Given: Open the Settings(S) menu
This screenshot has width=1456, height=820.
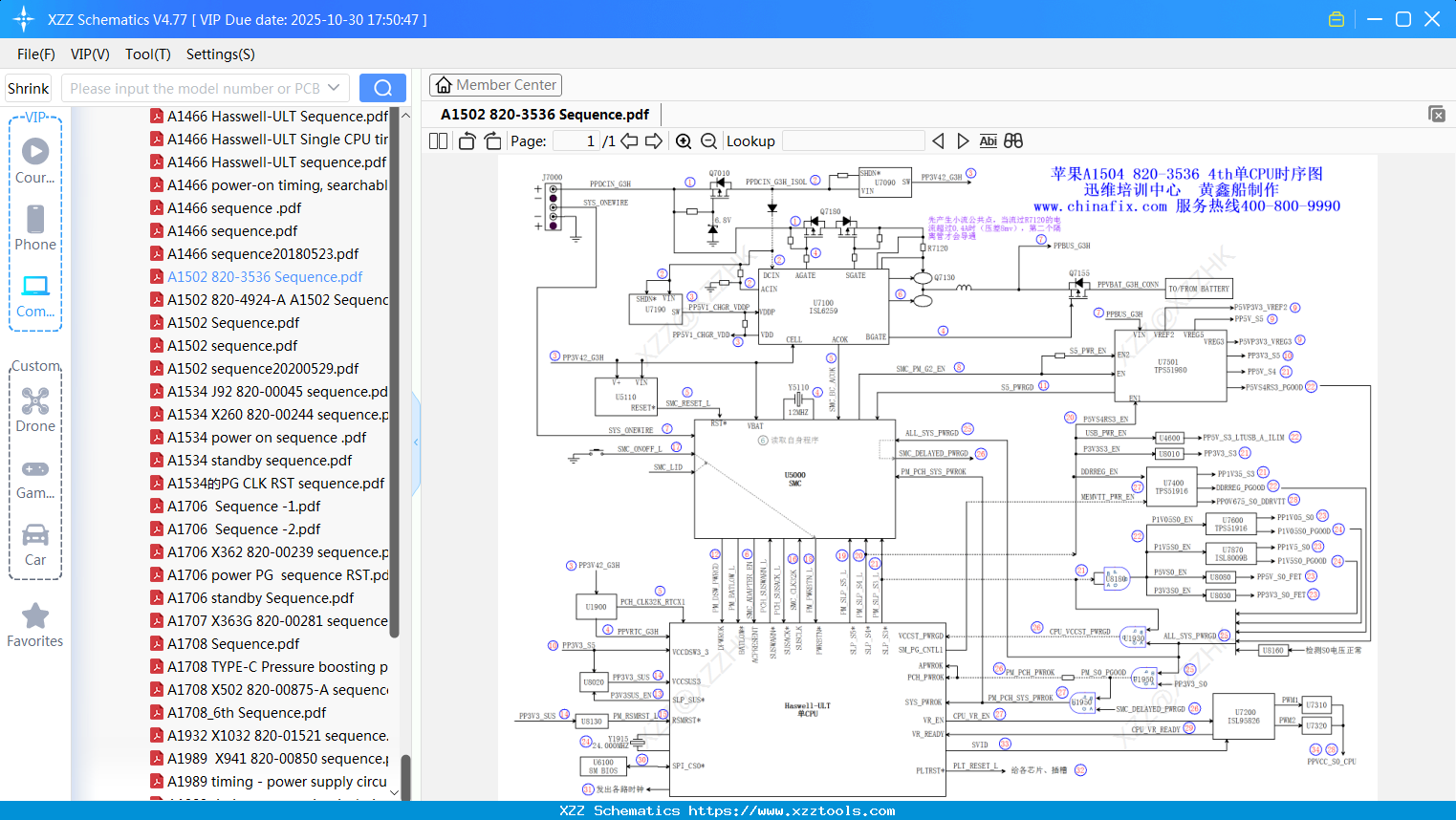Looking at the screenshot, I should (220, 54).
